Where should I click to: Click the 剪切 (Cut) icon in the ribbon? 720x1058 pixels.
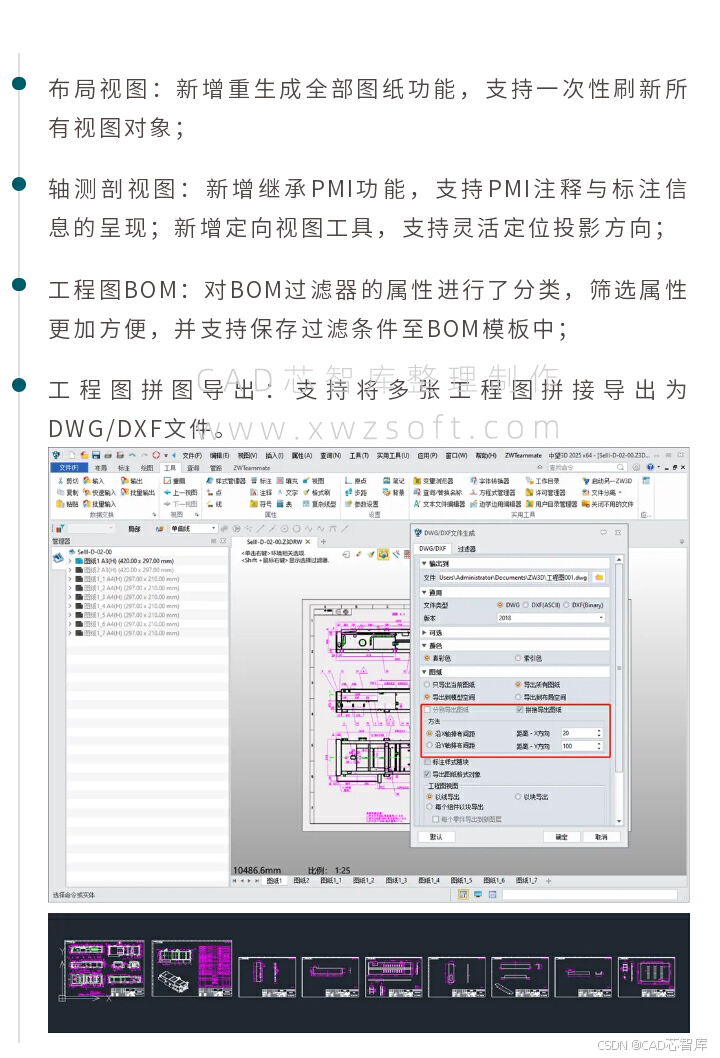[x=61, y=481]
